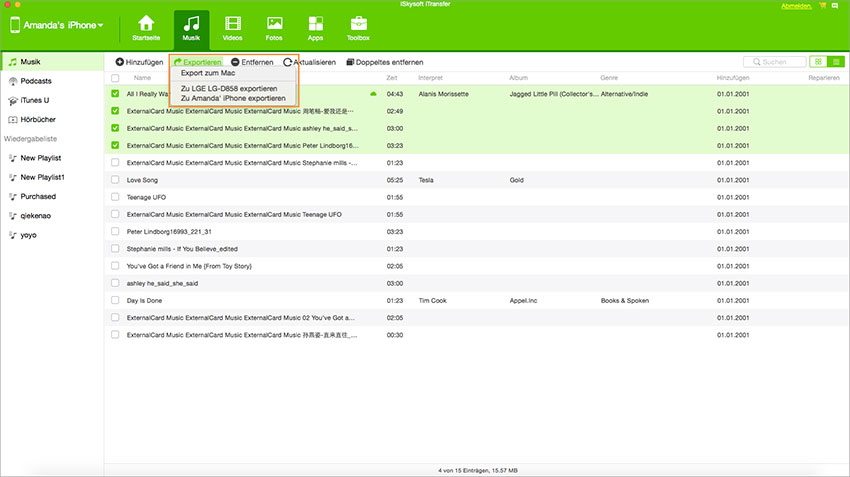Viewport: 850px width, 477px height.
Task: Uncheck the Peter Lindborg16 ExternalCard song
Action: point(115,145)
